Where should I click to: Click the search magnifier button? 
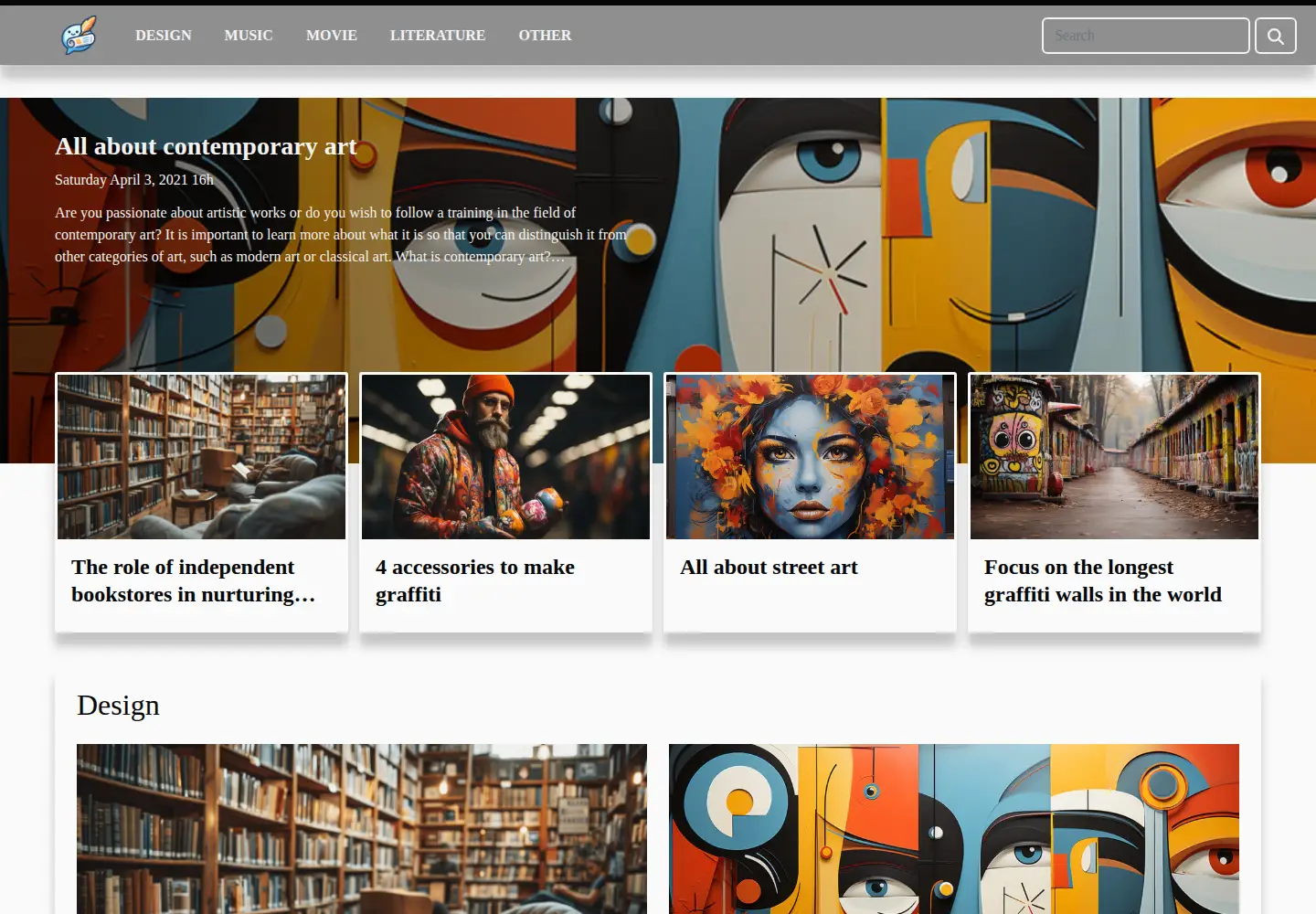click(x=1275, y=36)
